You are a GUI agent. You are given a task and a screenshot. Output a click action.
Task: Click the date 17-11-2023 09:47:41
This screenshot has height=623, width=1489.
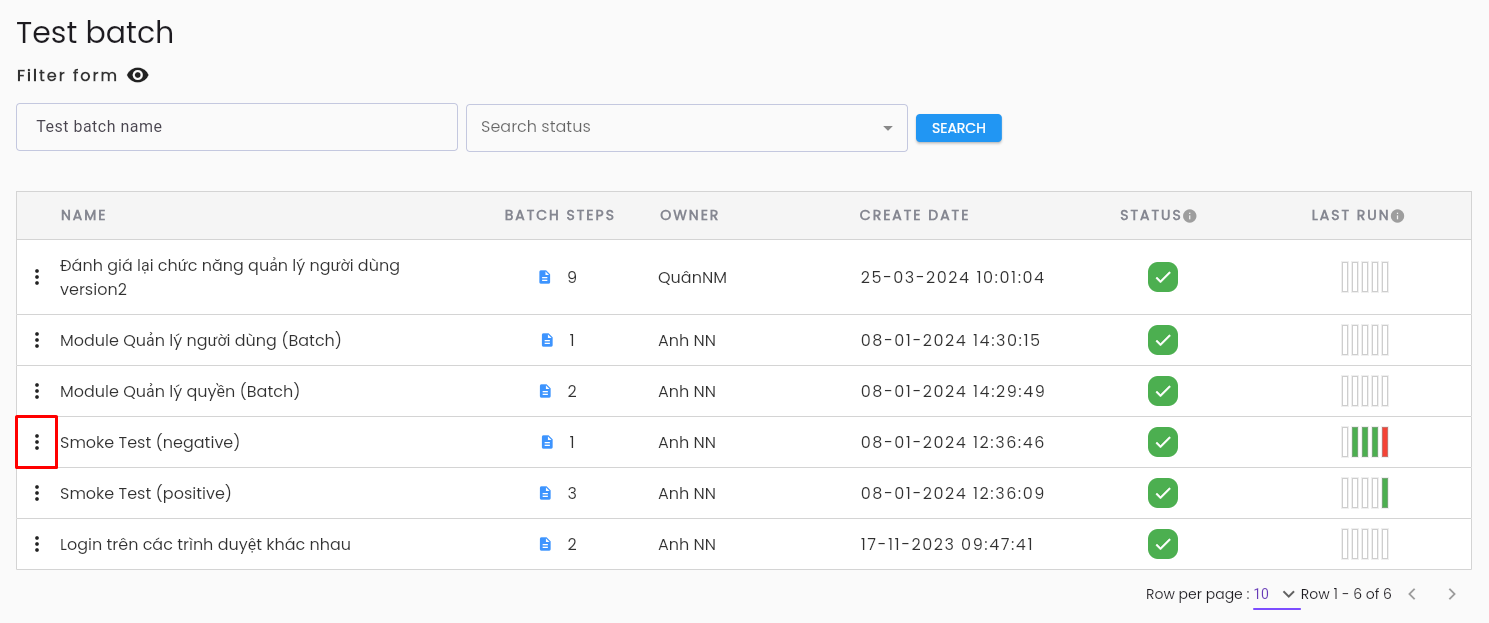[947, 544]
